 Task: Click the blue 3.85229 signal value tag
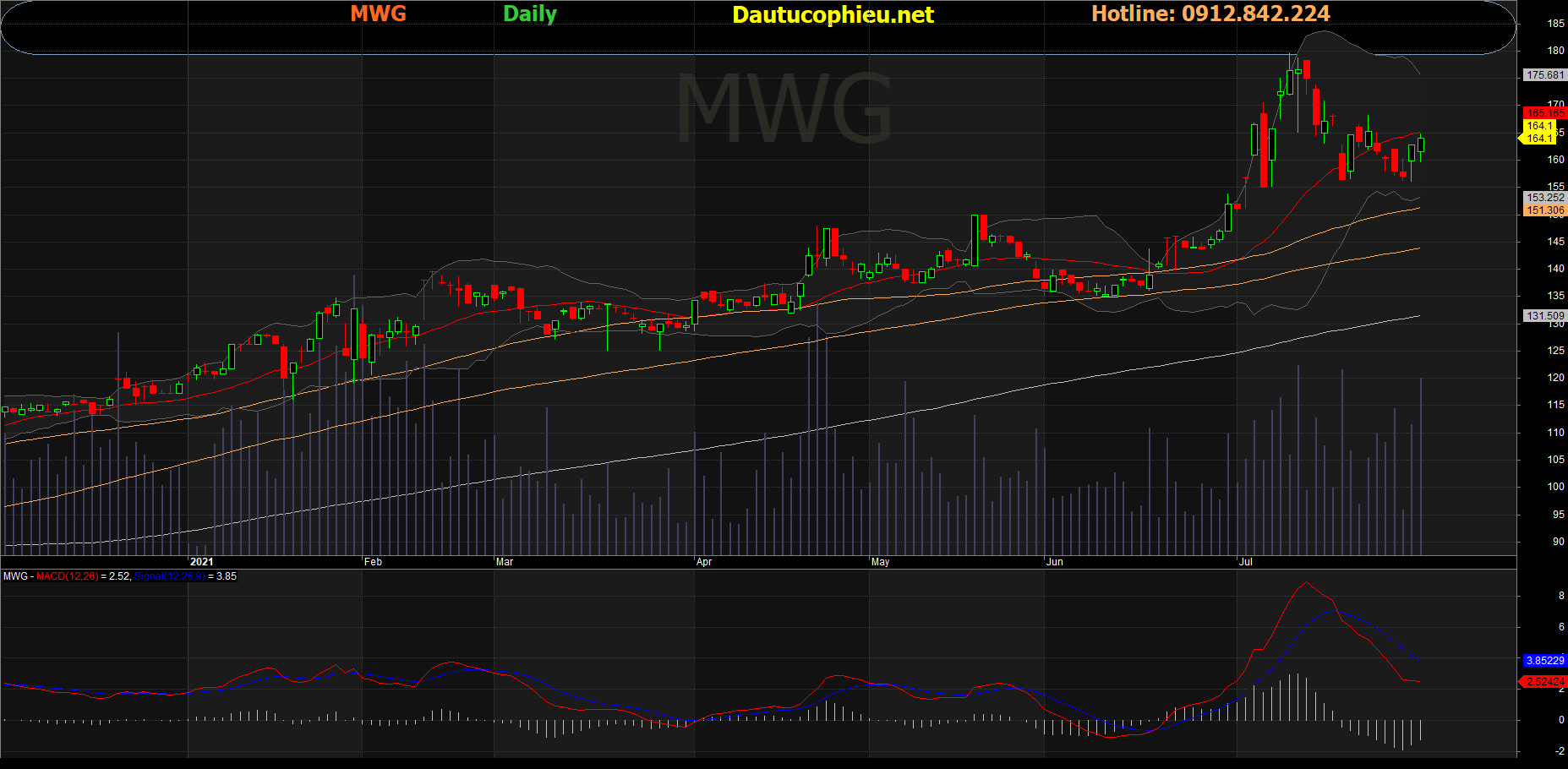(1545, 661)
